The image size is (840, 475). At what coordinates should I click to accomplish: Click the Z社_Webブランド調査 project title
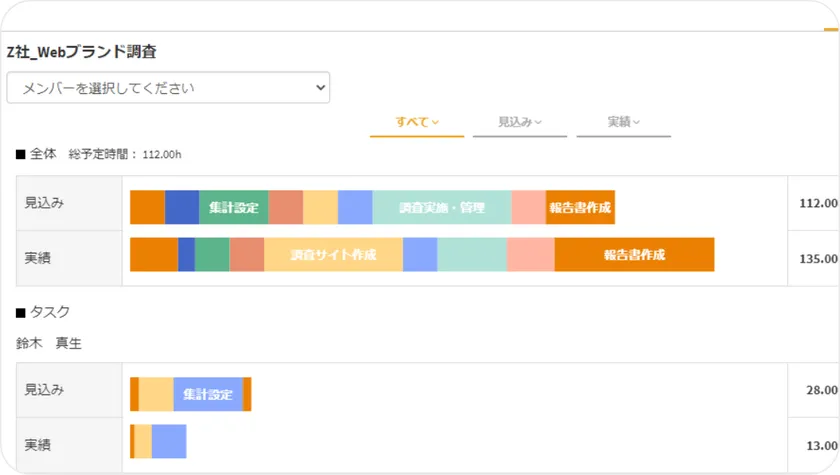[x=81, y=52]
